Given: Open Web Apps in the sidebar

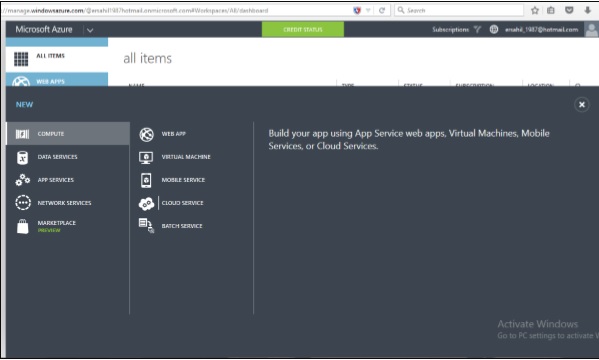Looking at the screenshot, I should [x=57, y=80].
